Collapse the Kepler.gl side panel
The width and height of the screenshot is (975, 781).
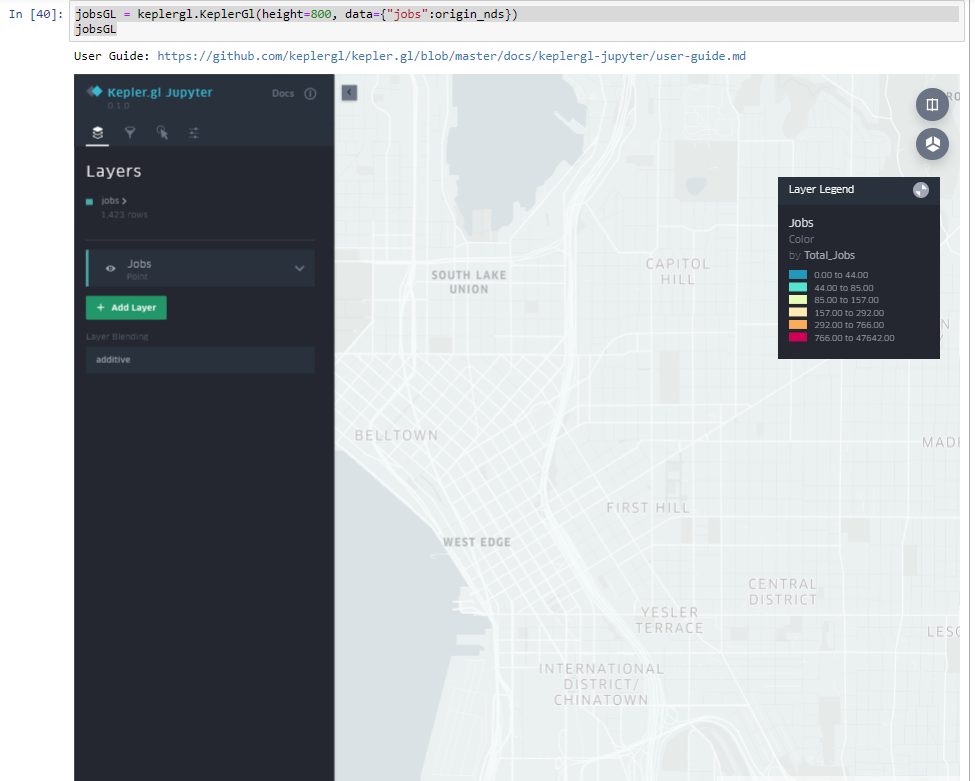(x=348, y=91)
